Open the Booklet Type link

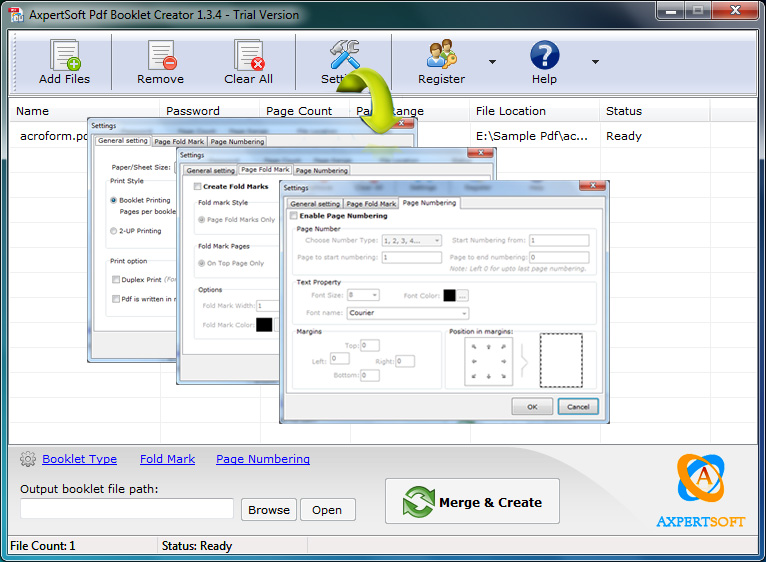(x=80, y=459)
